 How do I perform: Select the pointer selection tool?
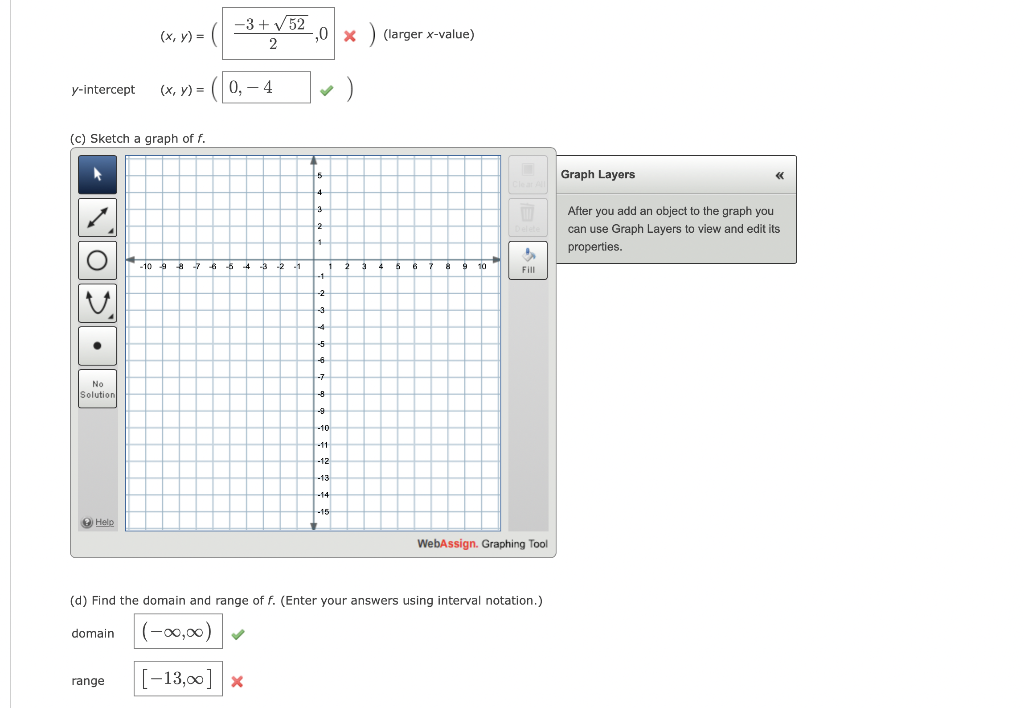coord(97,174)
